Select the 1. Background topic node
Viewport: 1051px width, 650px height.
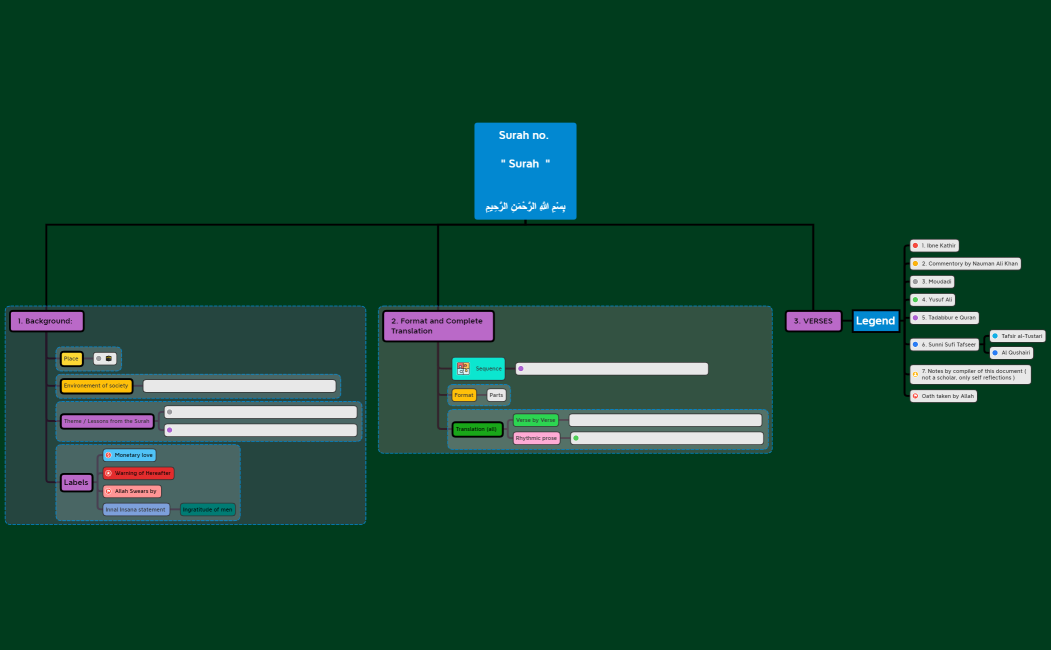click(x=47, y=321)
